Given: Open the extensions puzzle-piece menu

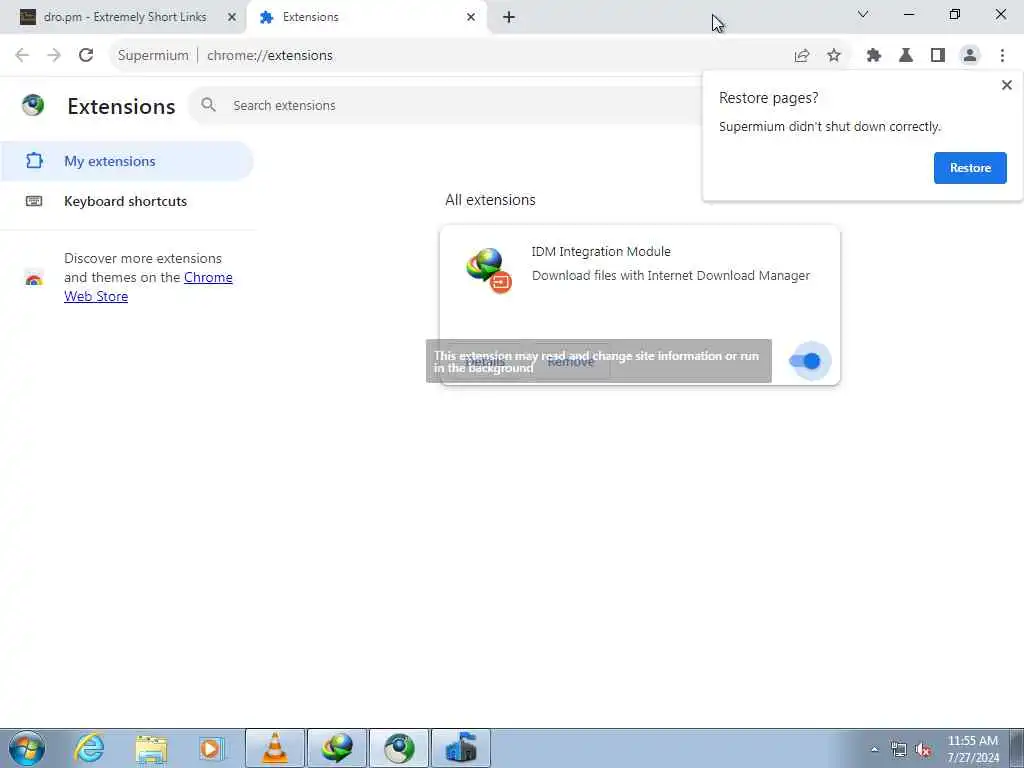Looking at the screenshot, I should pos(874,56).
